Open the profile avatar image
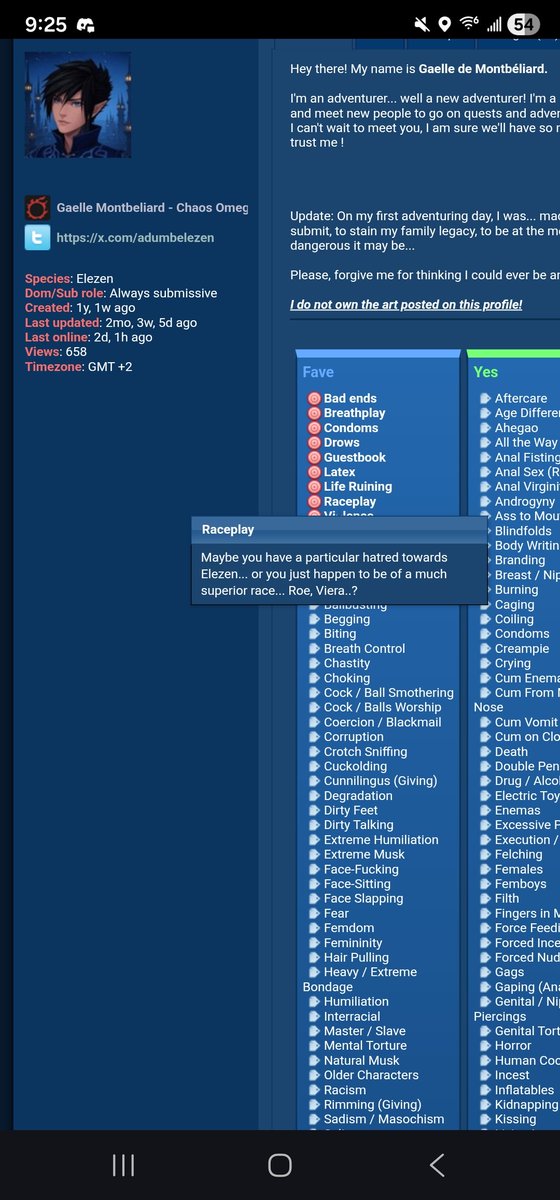Screen dimensions: 560x1200 point(78,105)
